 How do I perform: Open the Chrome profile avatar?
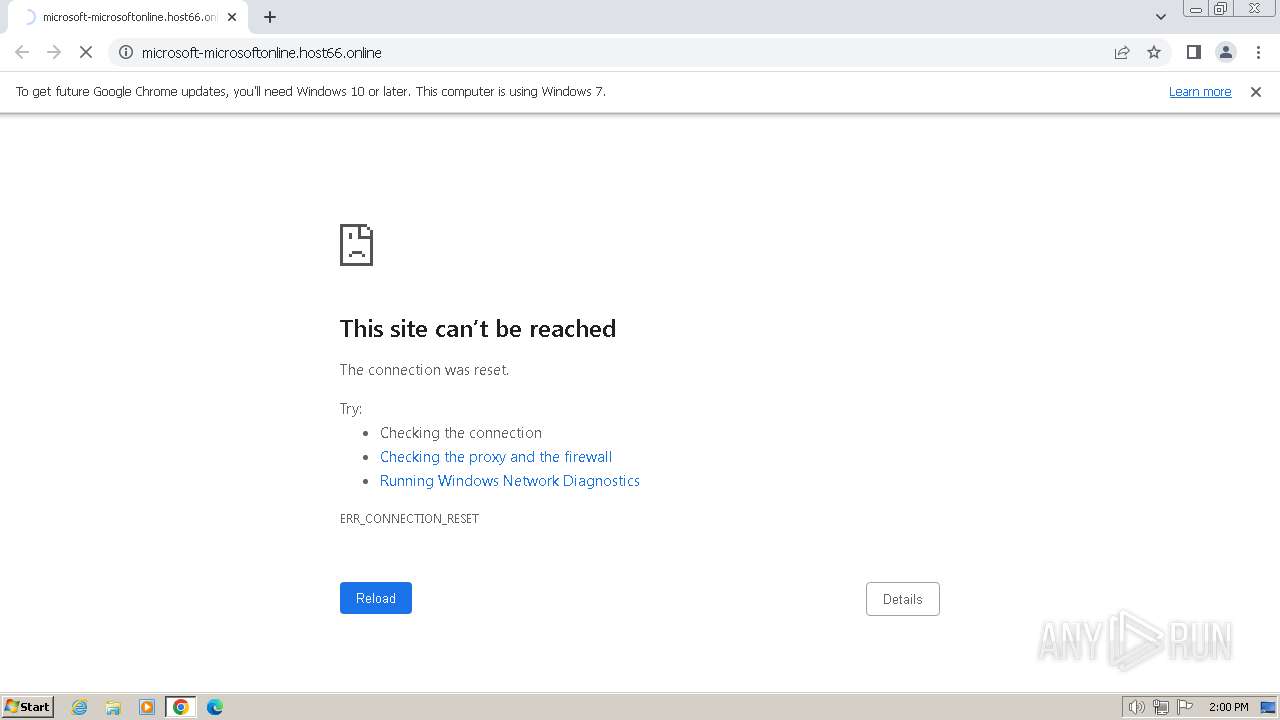[1225, 52]
